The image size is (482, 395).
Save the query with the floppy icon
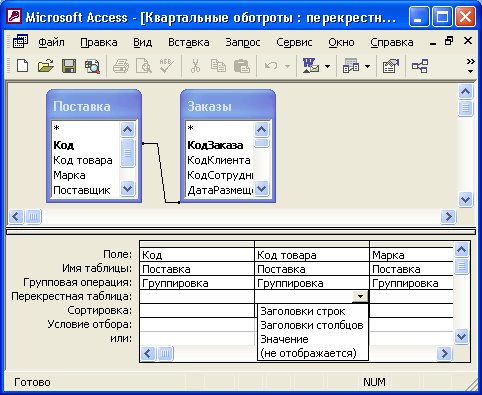click(69, 66)
